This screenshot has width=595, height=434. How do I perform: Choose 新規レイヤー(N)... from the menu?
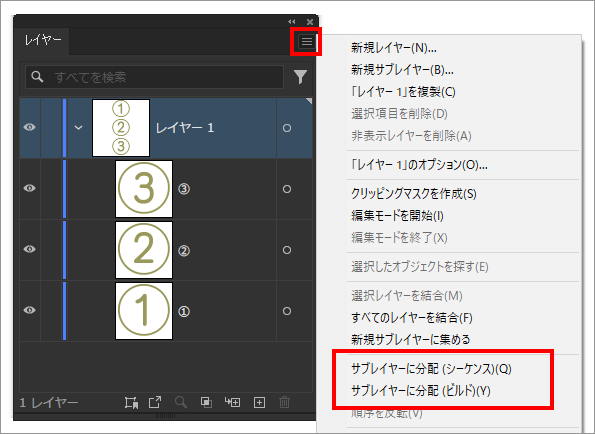[394, 48]
